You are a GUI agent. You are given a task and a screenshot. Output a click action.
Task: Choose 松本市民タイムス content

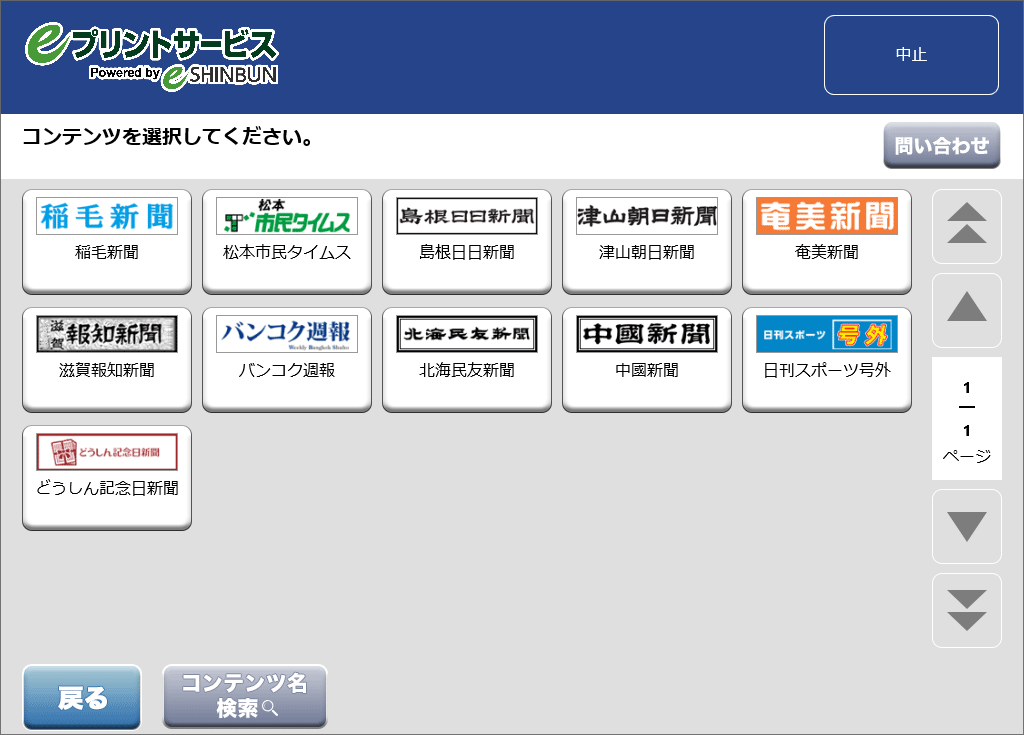(x=287, y=241)
